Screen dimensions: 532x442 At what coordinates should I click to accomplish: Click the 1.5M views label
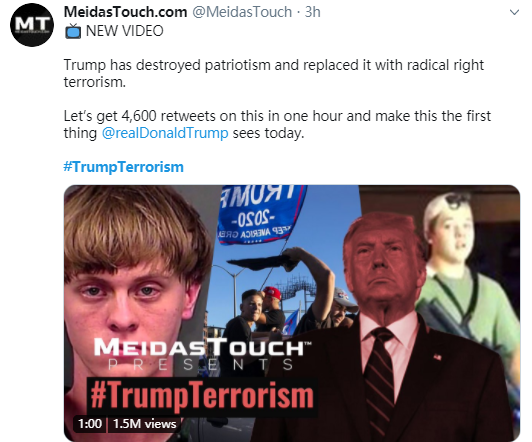[x=145, y=424]
